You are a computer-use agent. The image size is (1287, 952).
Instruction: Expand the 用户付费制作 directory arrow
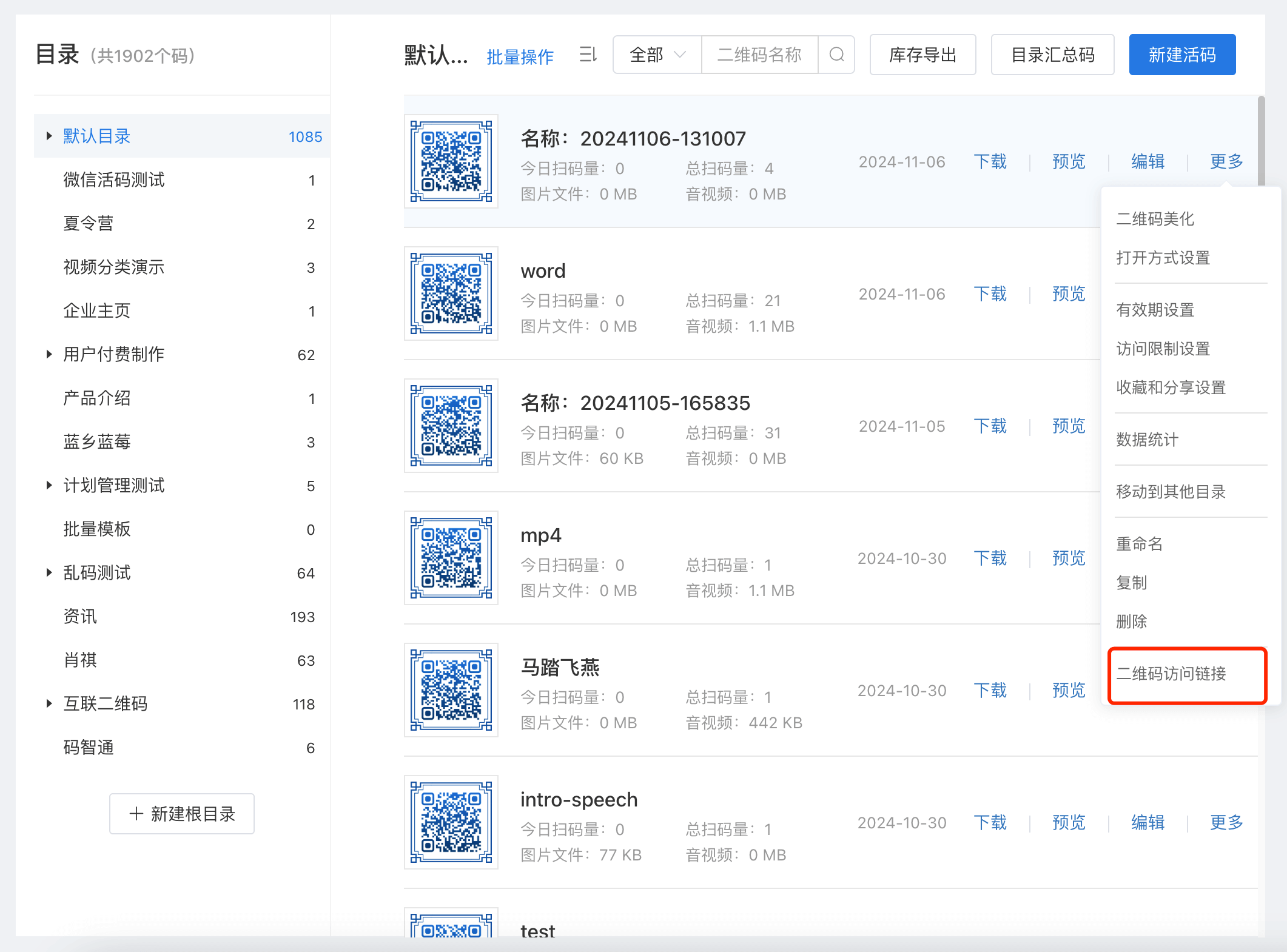49,354
